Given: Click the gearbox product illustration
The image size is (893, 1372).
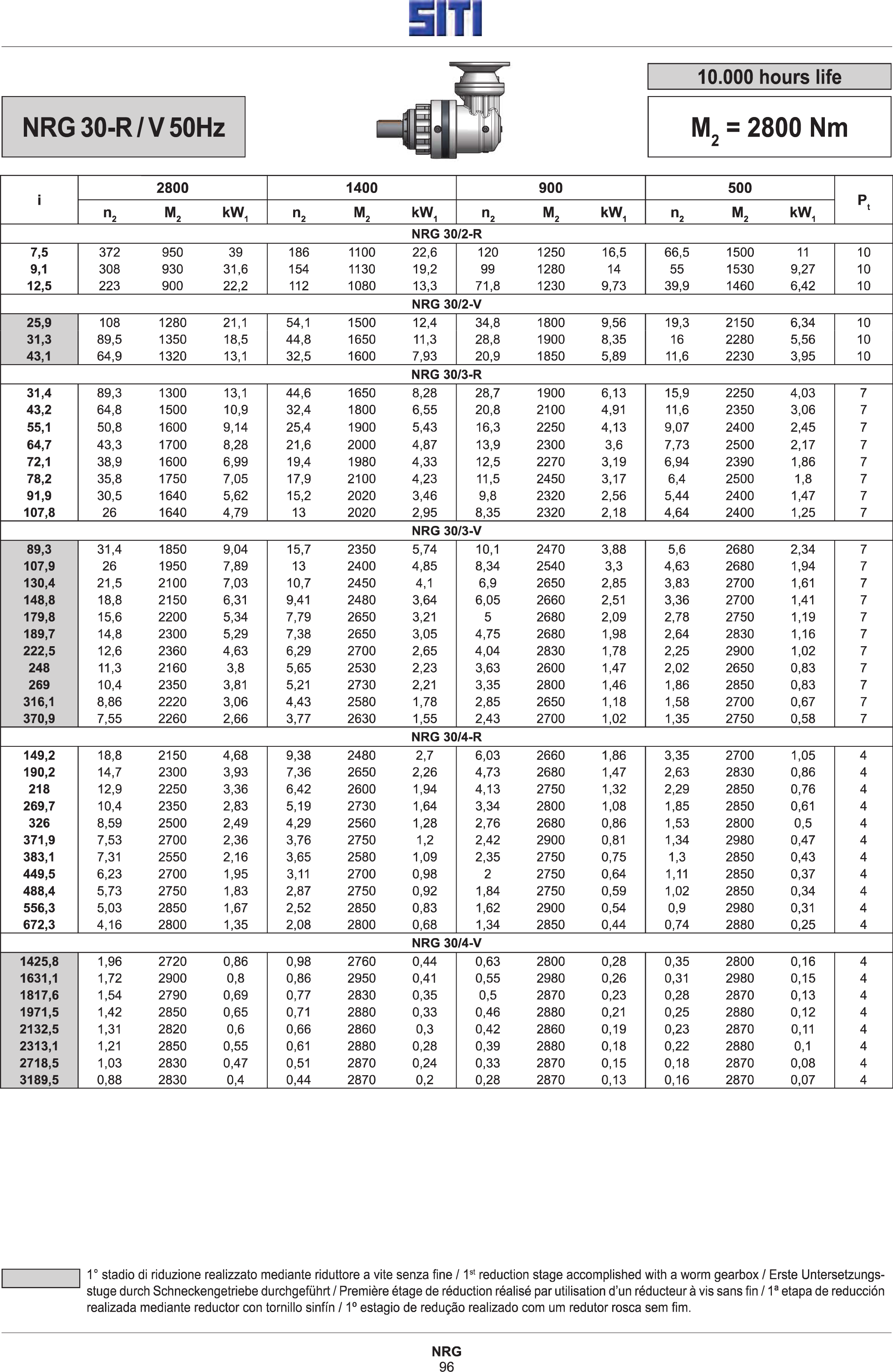Looking at the screenshot, I should 443,110.
